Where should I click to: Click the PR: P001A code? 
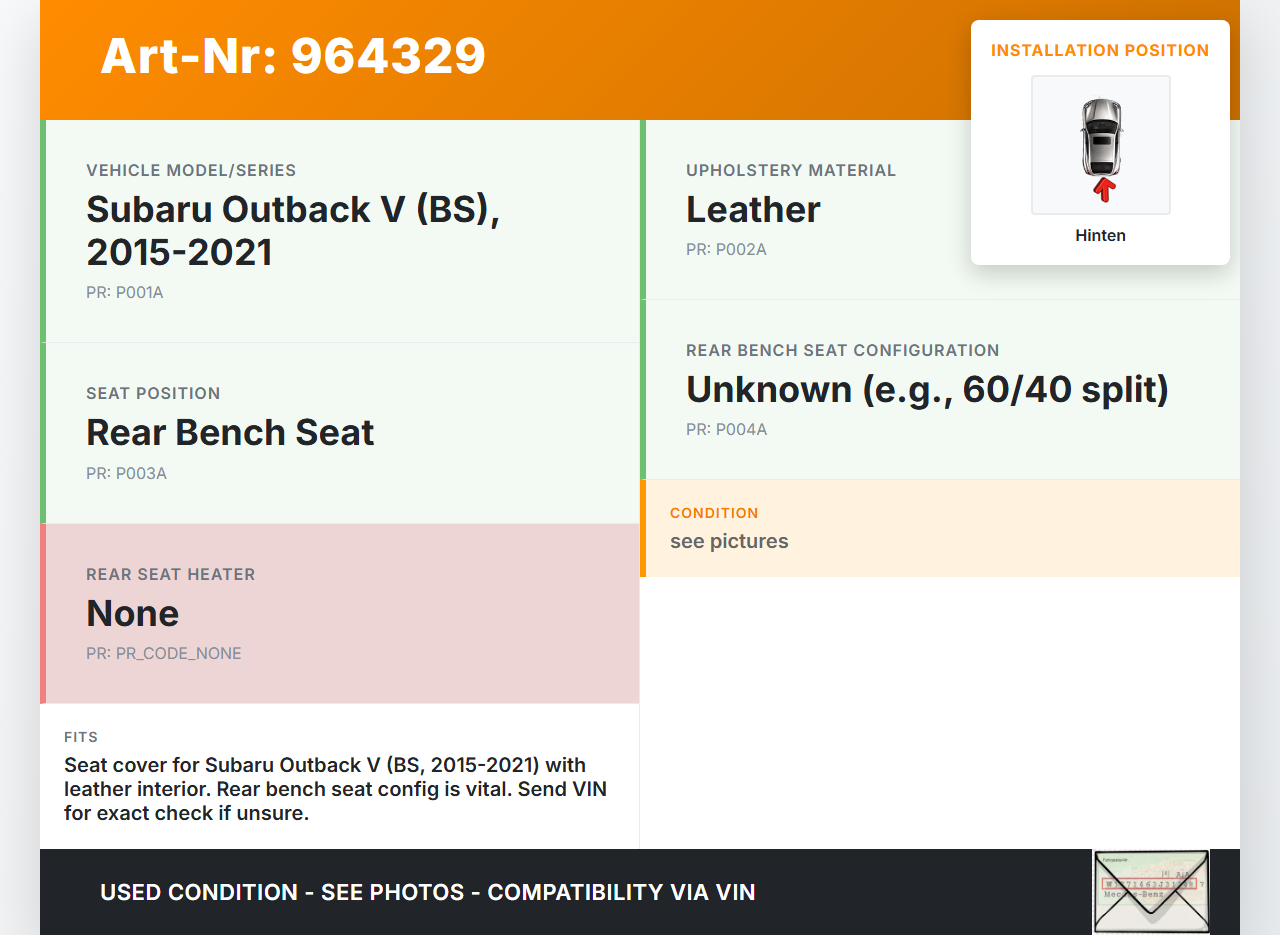click(124, 293)
